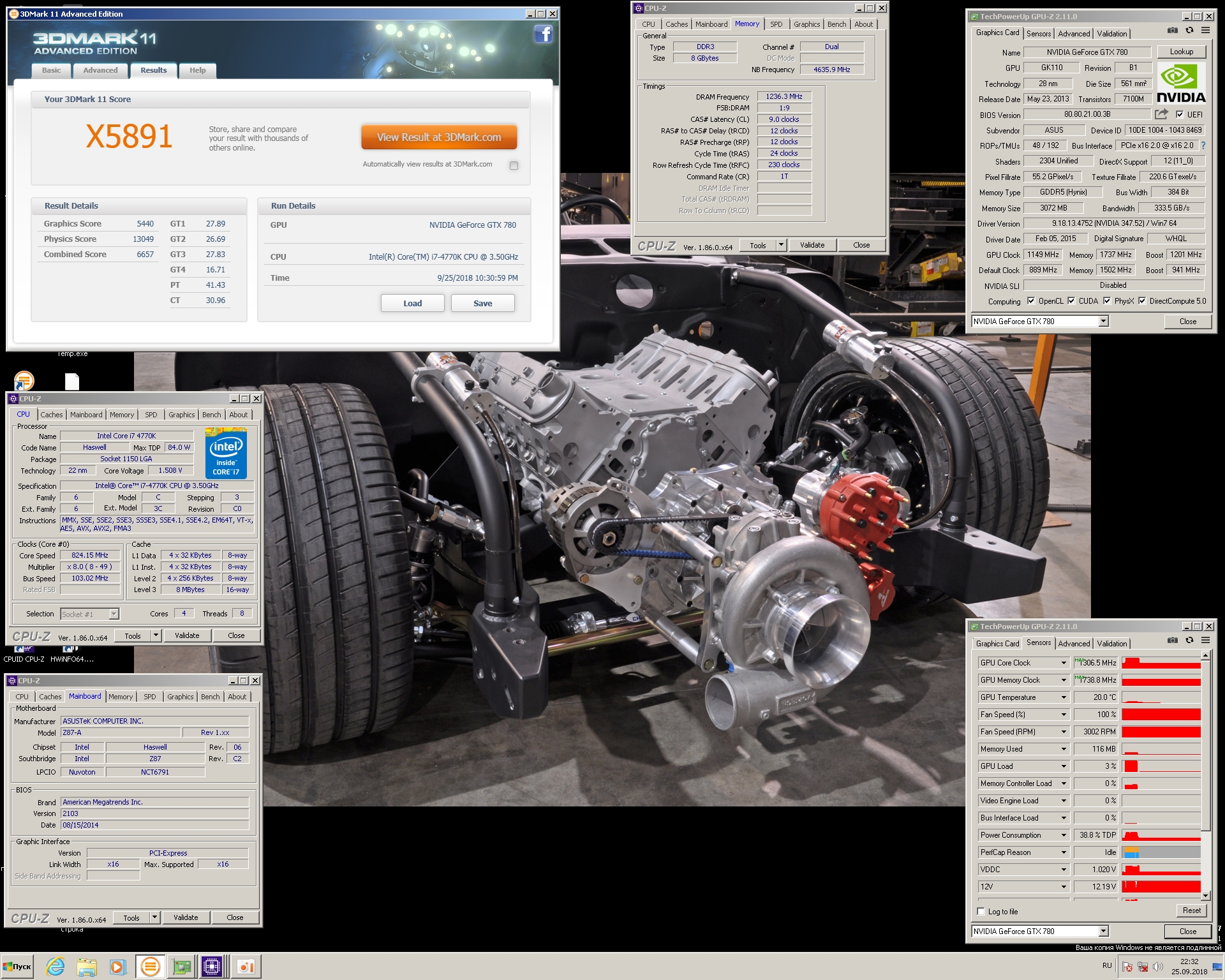The height and width of the screenshot is (980, 1225).
Task: Toggle the UEFI checkbox in GPU-Z
Action: tap(1180, 115)
